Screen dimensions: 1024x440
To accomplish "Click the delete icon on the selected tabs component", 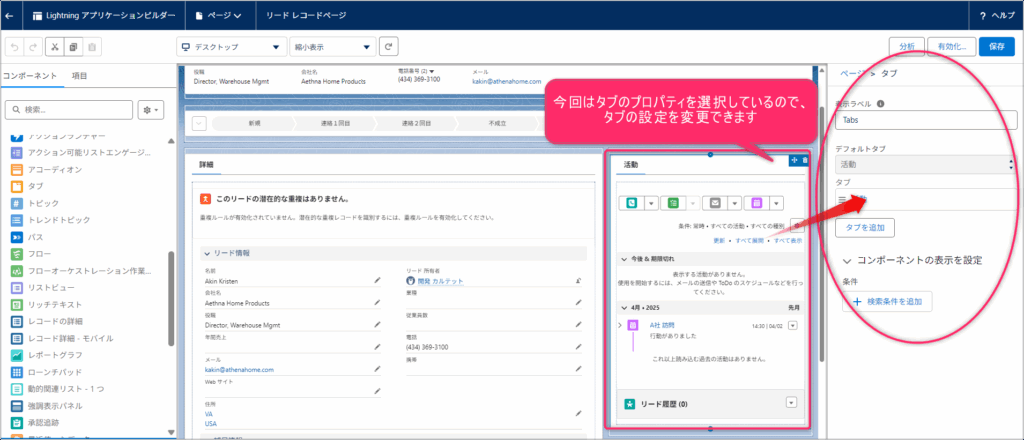I will tap(805, 160).
